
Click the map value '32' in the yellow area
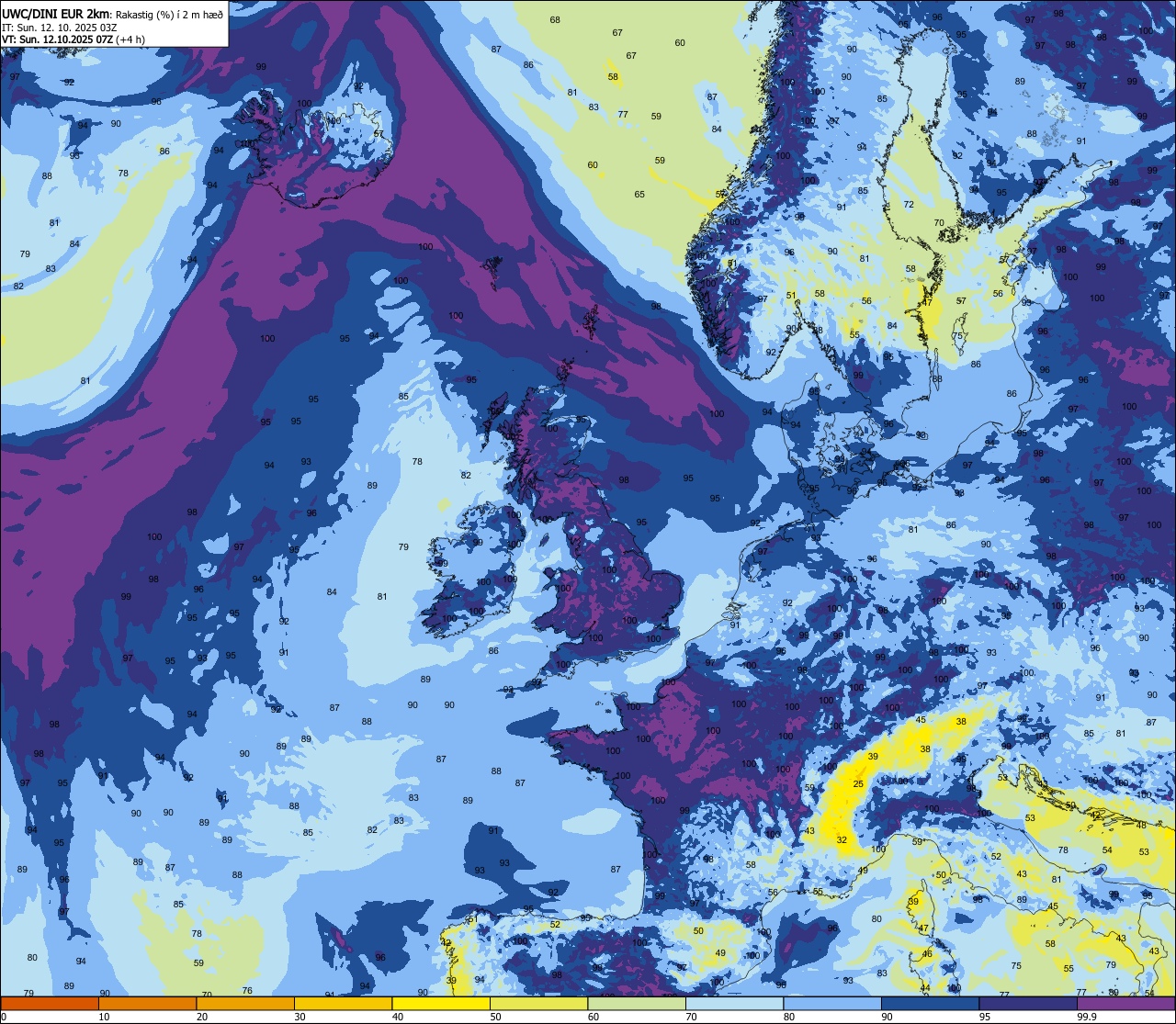[842, 840]
